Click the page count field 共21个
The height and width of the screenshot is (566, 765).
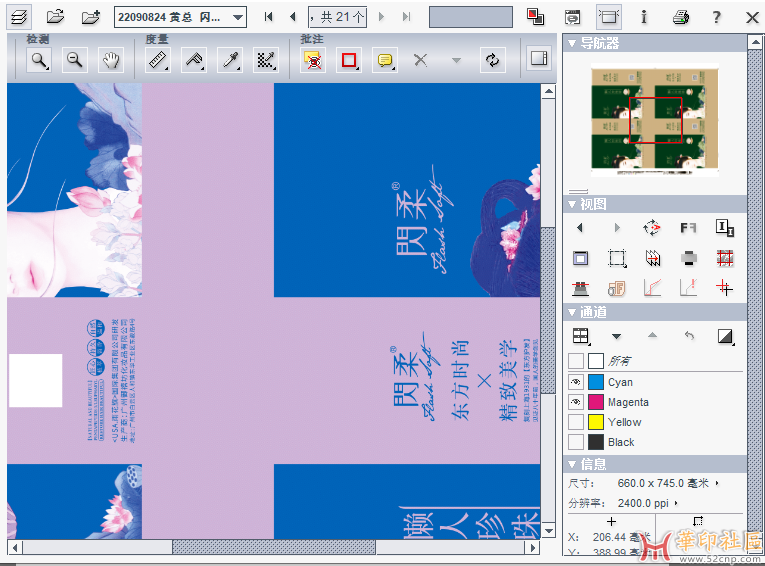click(x=338, y=17)
